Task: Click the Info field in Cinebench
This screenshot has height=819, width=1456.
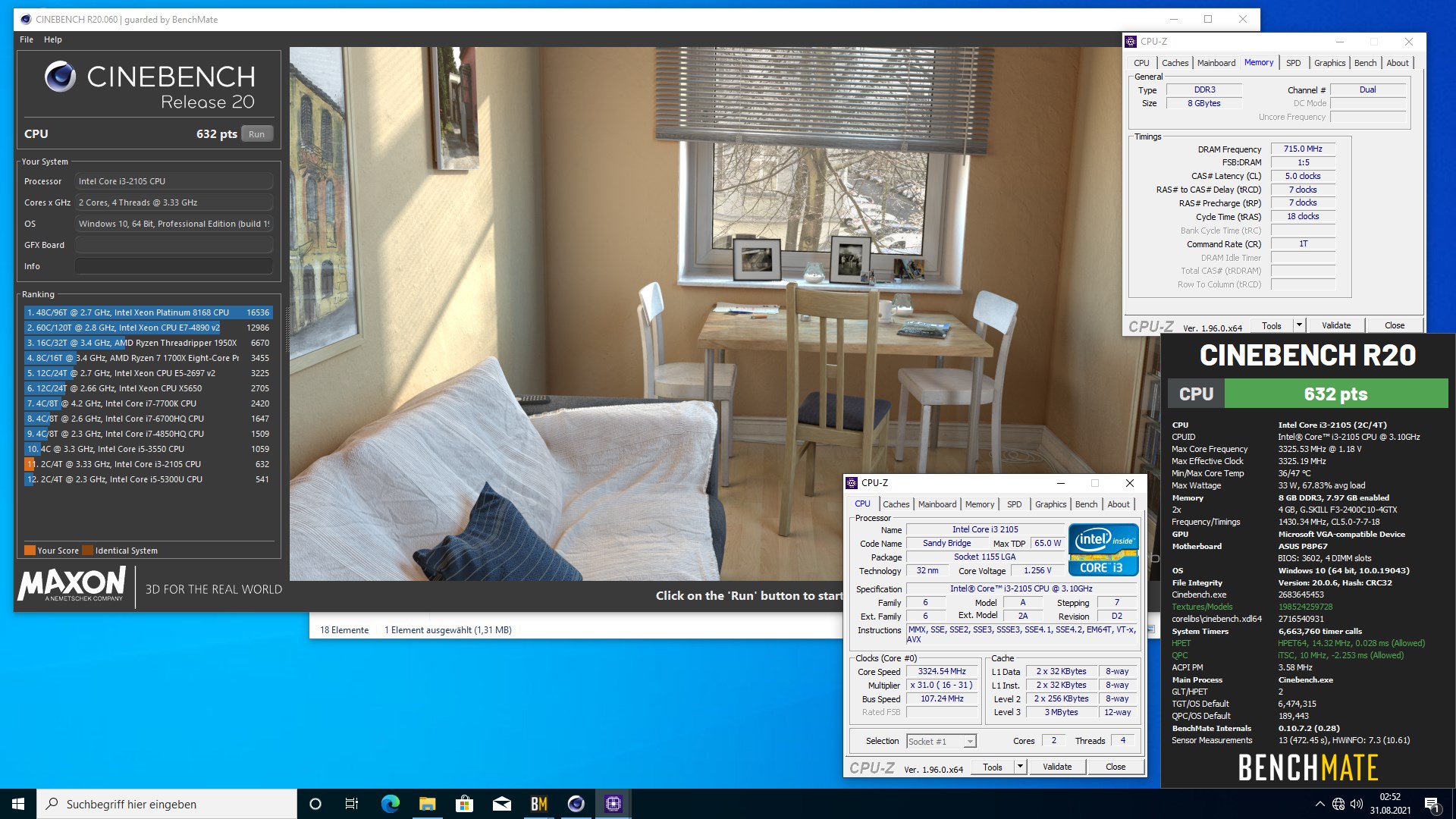Action: pyautogui.click(x=174, y=266)
